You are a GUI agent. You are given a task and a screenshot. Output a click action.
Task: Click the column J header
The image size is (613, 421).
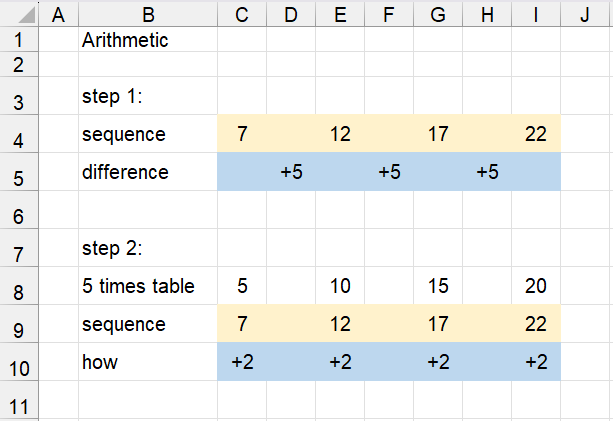click(x=583, y=14)
